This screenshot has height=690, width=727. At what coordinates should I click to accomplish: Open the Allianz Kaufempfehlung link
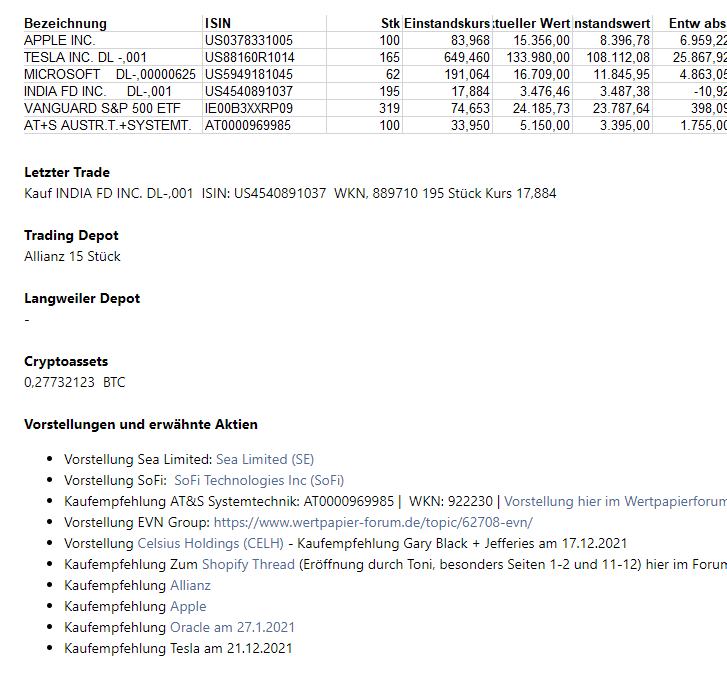[190, 585]
